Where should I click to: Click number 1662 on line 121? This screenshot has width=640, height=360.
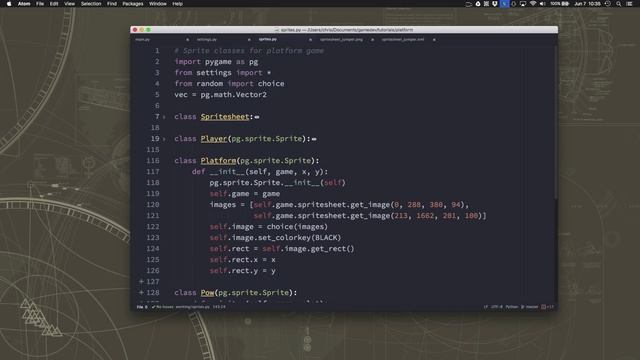pyautogui.click(x=425, y=216)
